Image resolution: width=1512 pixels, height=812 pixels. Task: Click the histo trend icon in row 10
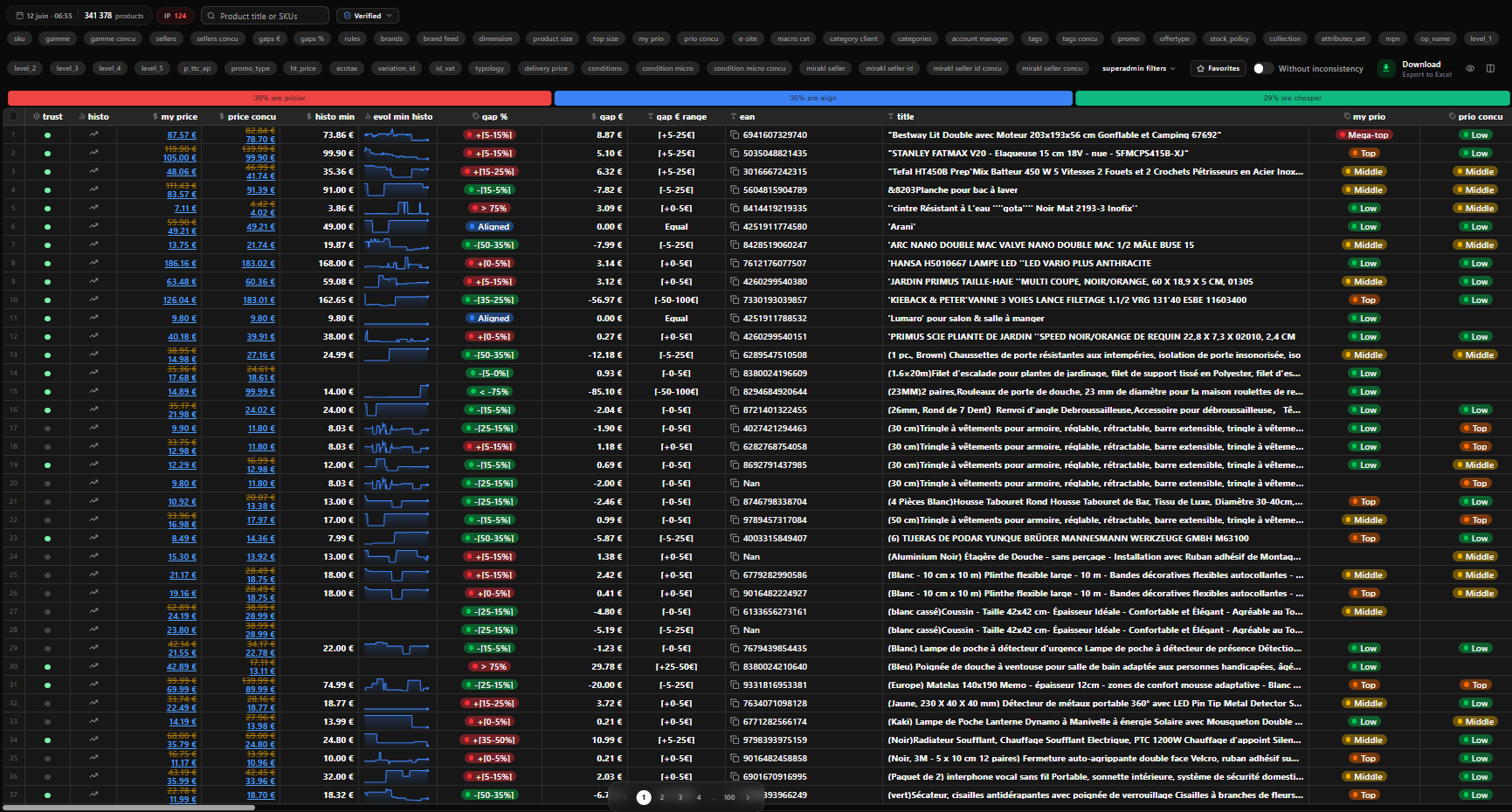tap(93, 299)
